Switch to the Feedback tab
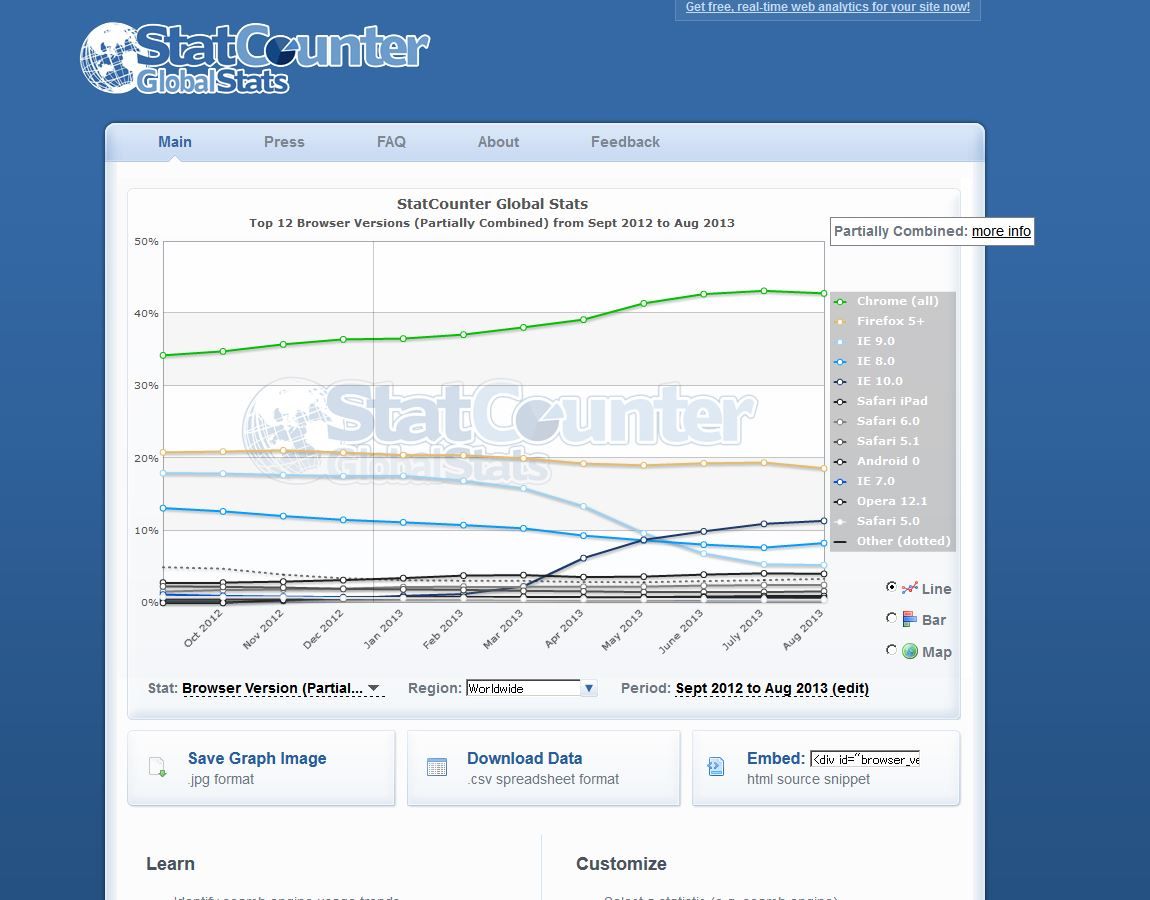The image size is (1150, 900). [x=625, y=141]
